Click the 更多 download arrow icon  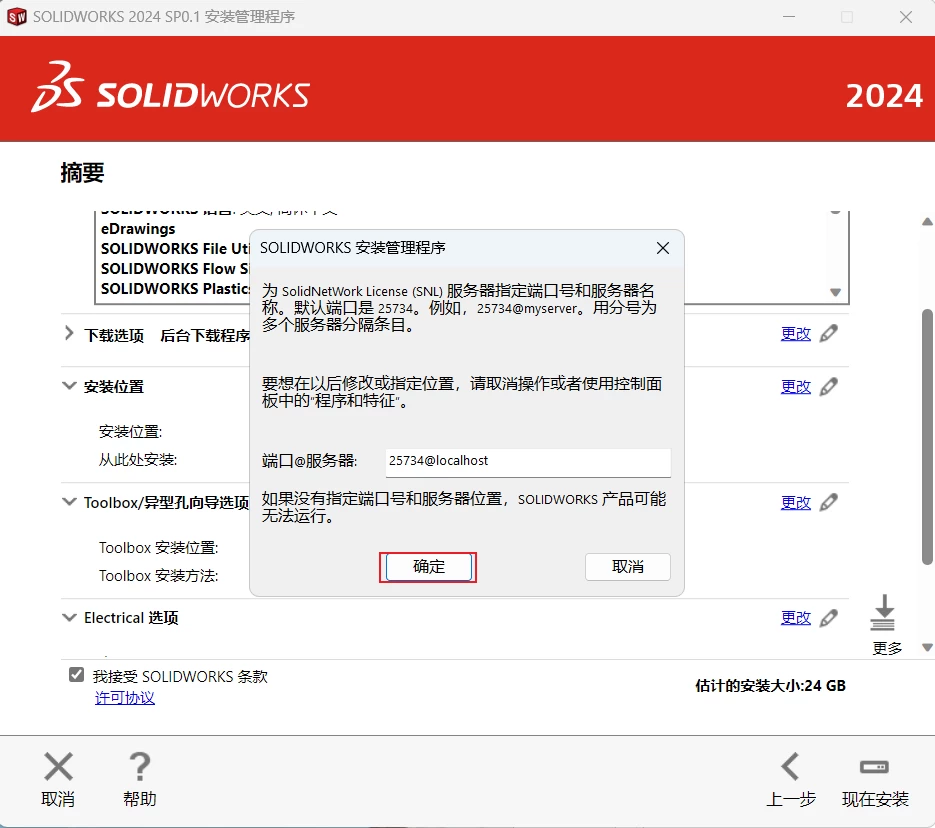click(x=883, y=614)
